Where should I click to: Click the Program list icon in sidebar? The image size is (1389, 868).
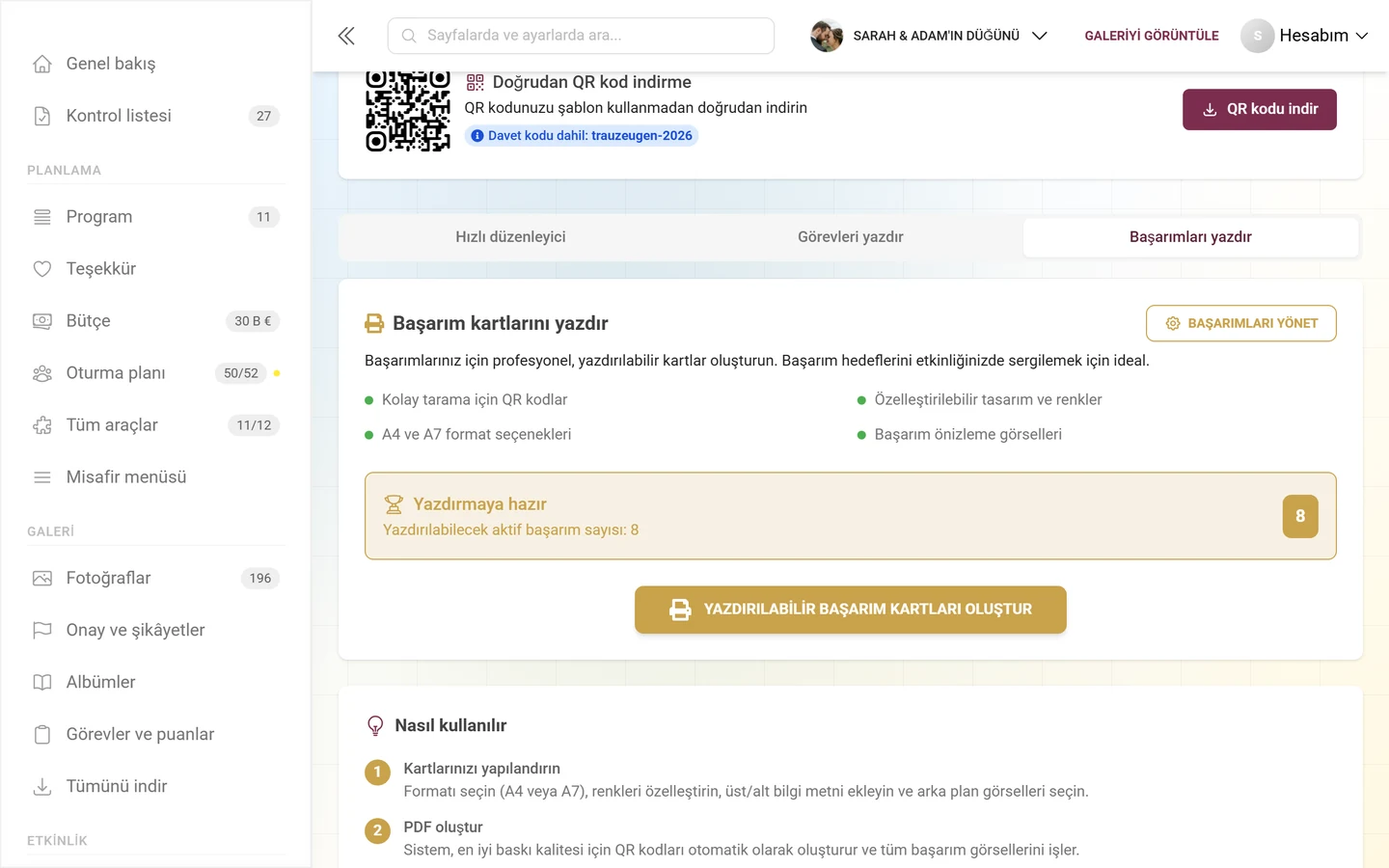(42, 217)
